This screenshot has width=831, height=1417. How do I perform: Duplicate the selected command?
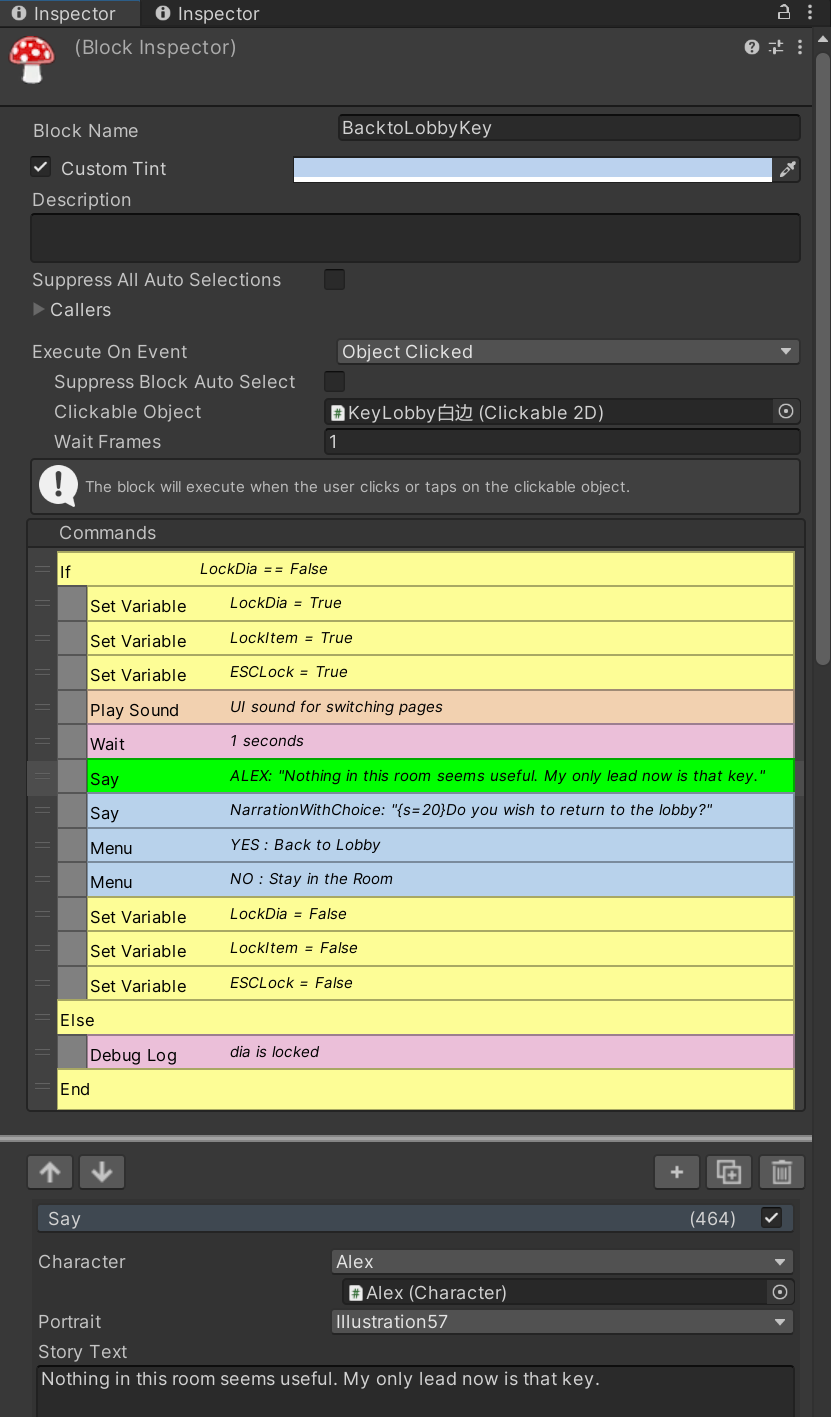click(x=729, y=1172)
